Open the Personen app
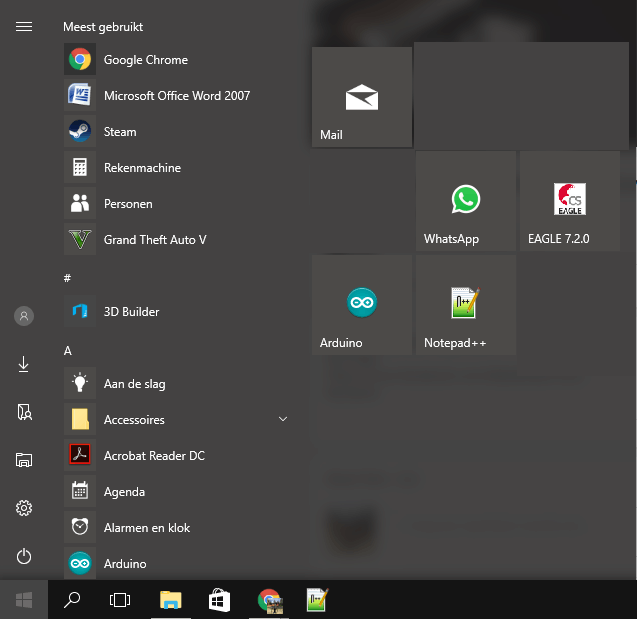This screenshot has height=619, width=637. click(178, 203)
